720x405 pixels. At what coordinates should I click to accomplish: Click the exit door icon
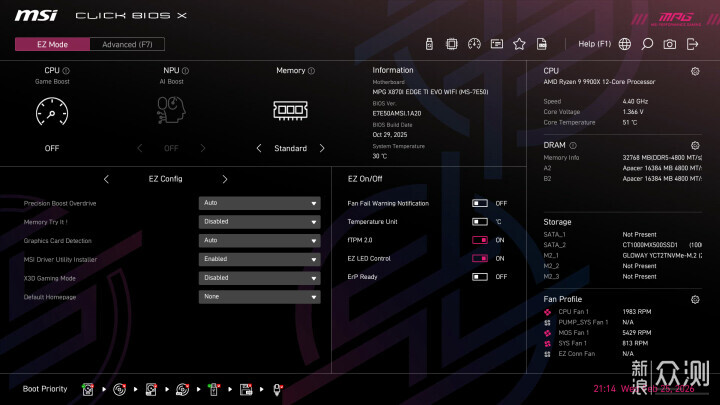coord(692,44)
